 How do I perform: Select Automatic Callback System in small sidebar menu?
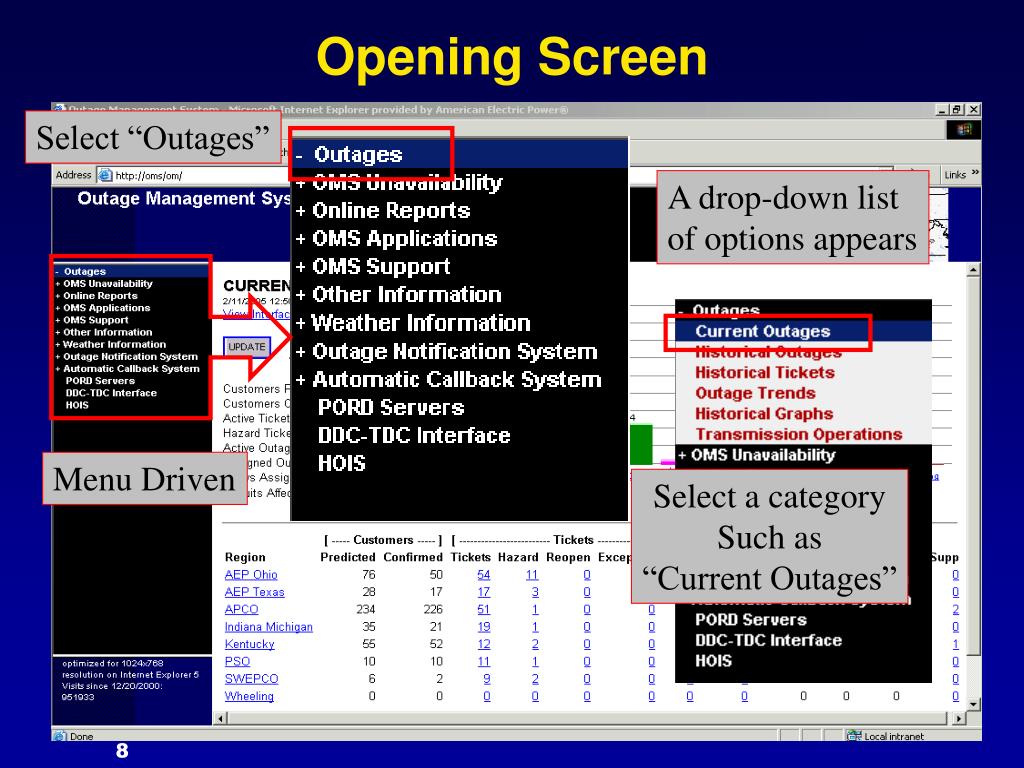point(131,369)
